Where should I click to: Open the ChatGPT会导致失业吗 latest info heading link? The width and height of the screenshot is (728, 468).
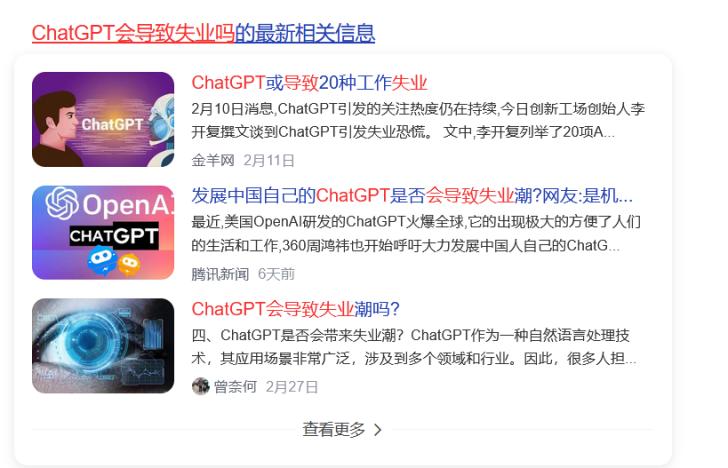pyautogui.click(x=203, y=33)
